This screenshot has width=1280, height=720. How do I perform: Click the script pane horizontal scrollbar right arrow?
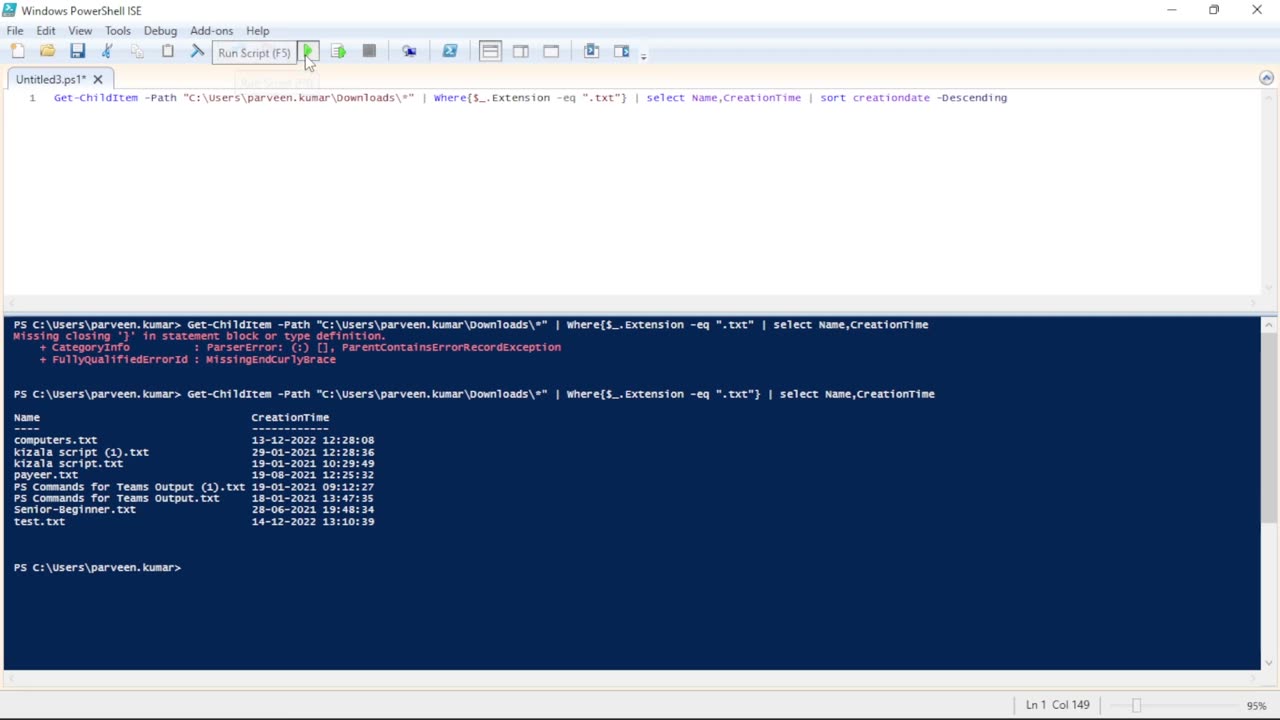point(1253,303)
